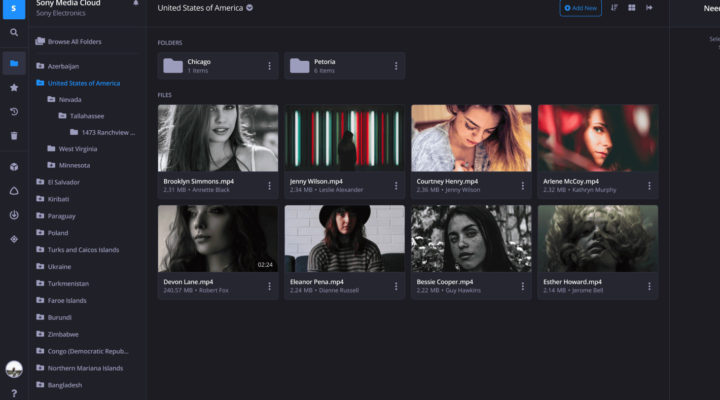
Task: Select Eleanor Pena video thumbnail
Action: (345, 238)
